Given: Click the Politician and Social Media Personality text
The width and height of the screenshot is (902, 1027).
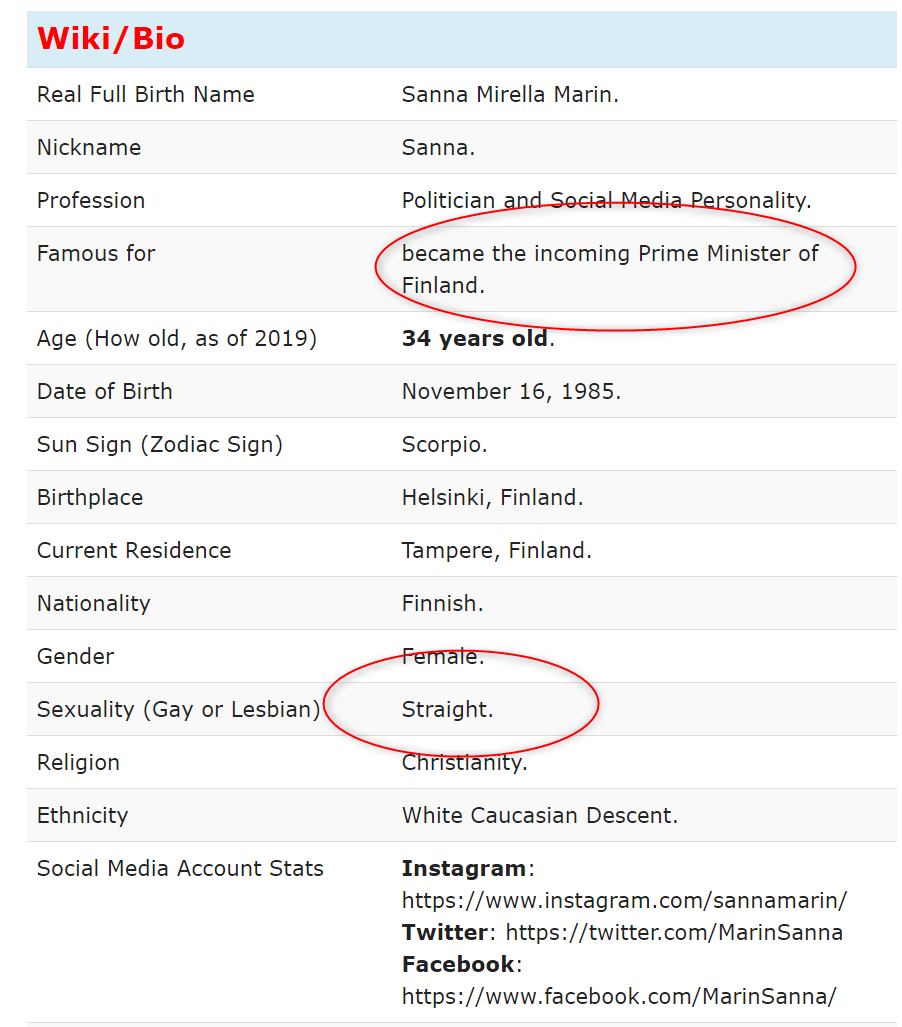Looking at the screenshot, I should coord(606,200).
